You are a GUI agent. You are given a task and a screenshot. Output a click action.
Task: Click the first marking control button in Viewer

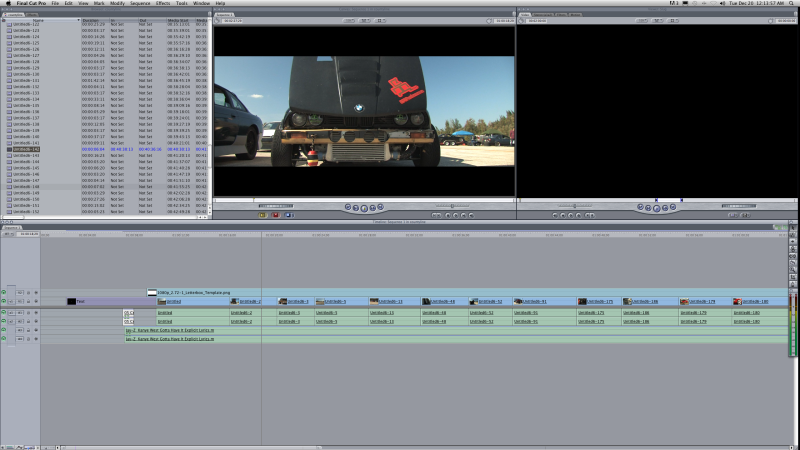click(x=555, y=215)
